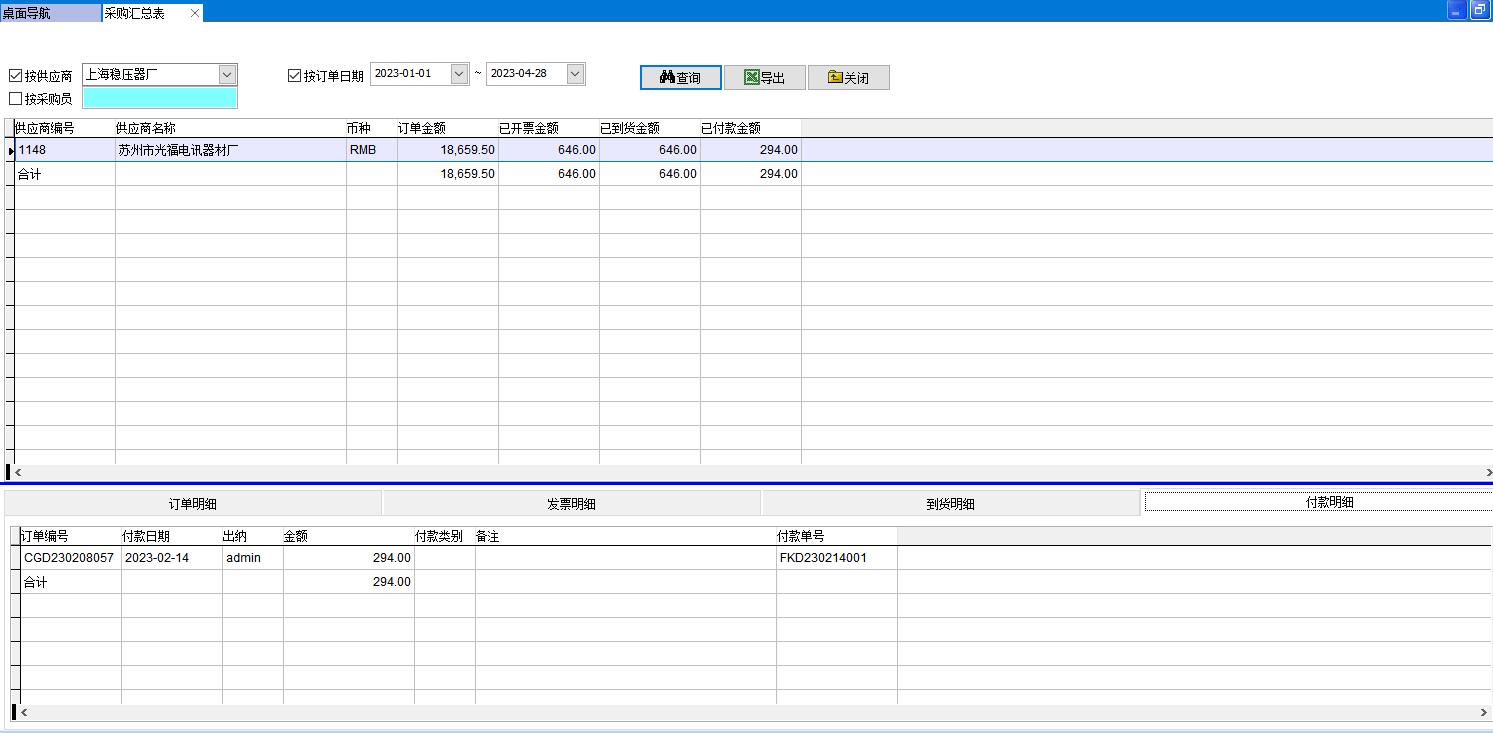Click the Excel Export (导出) button
This screenshot has width=1493, height=733.
point(764,78)
